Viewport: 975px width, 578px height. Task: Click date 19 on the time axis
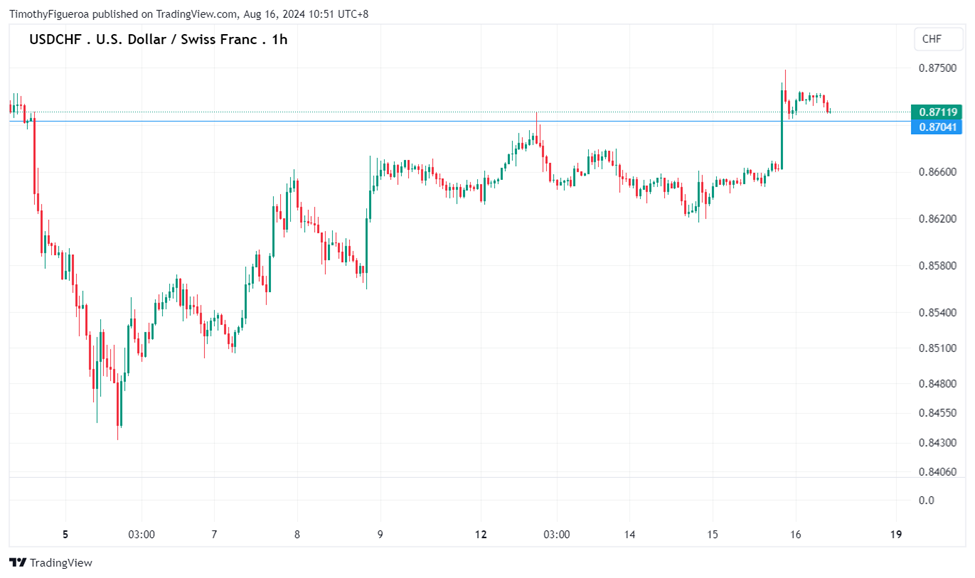896,534
